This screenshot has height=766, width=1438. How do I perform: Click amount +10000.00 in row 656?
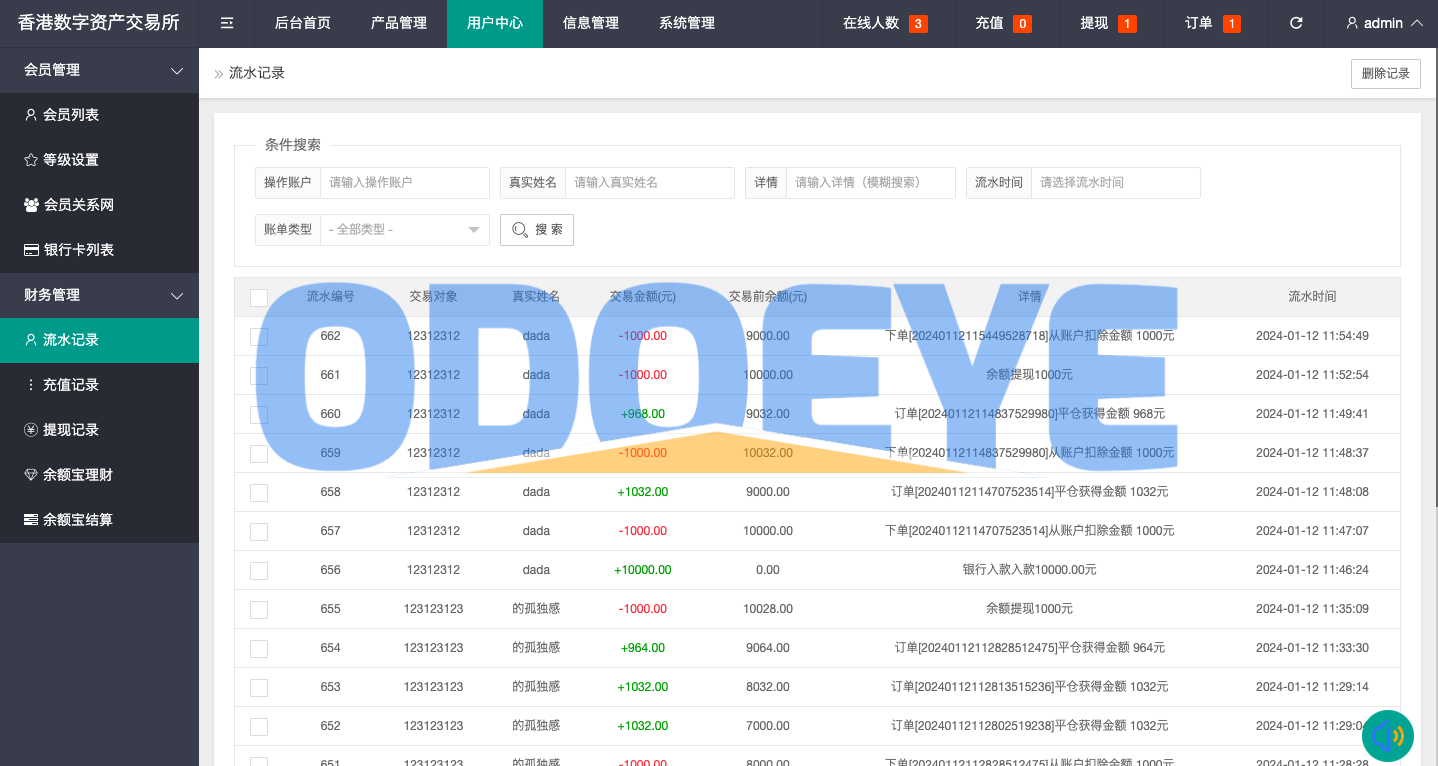pos(643,570)
